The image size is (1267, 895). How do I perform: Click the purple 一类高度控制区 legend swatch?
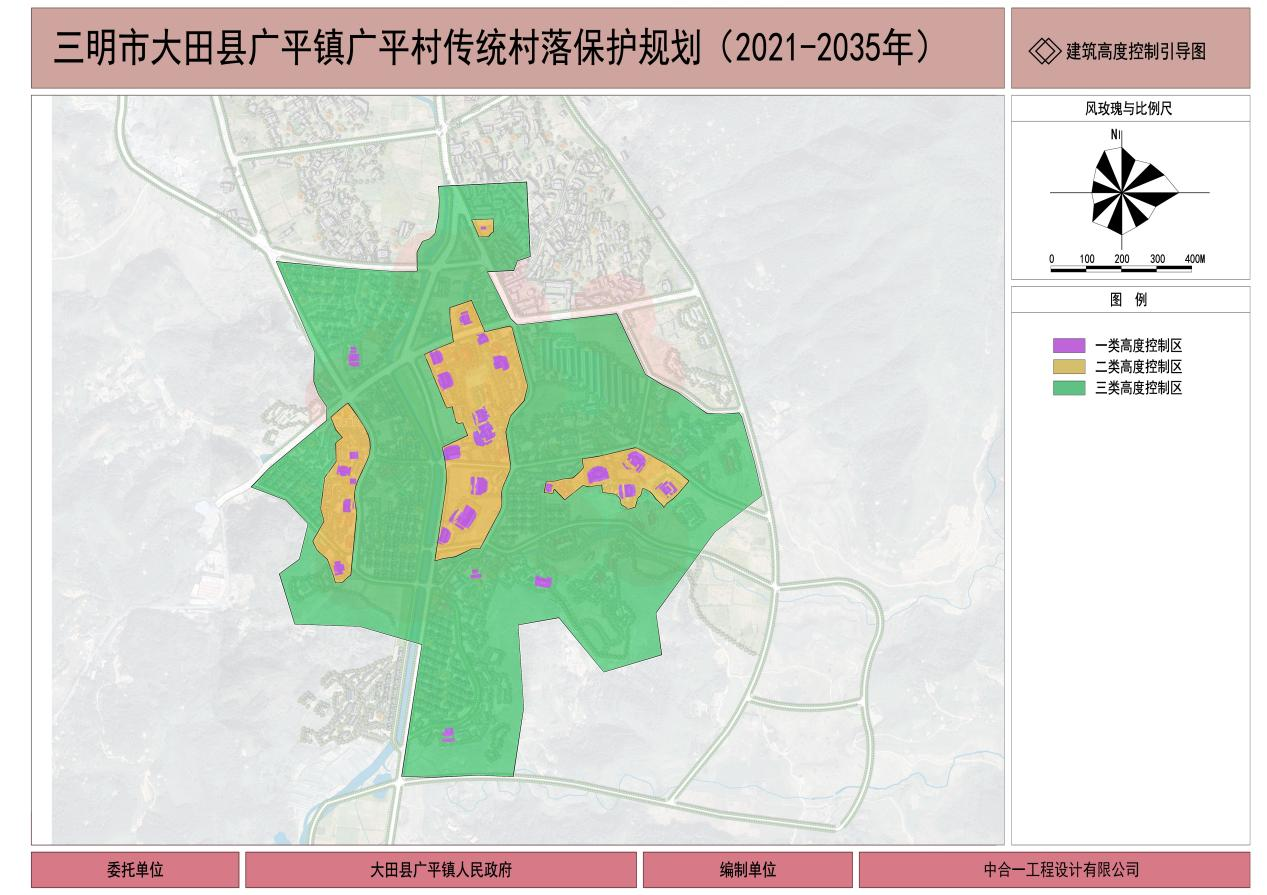[x=1068, y=346]
